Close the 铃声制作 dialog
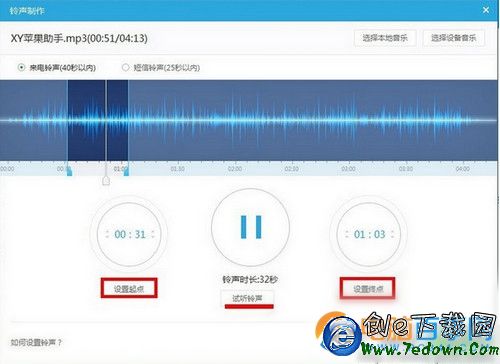 coord(486,10)
